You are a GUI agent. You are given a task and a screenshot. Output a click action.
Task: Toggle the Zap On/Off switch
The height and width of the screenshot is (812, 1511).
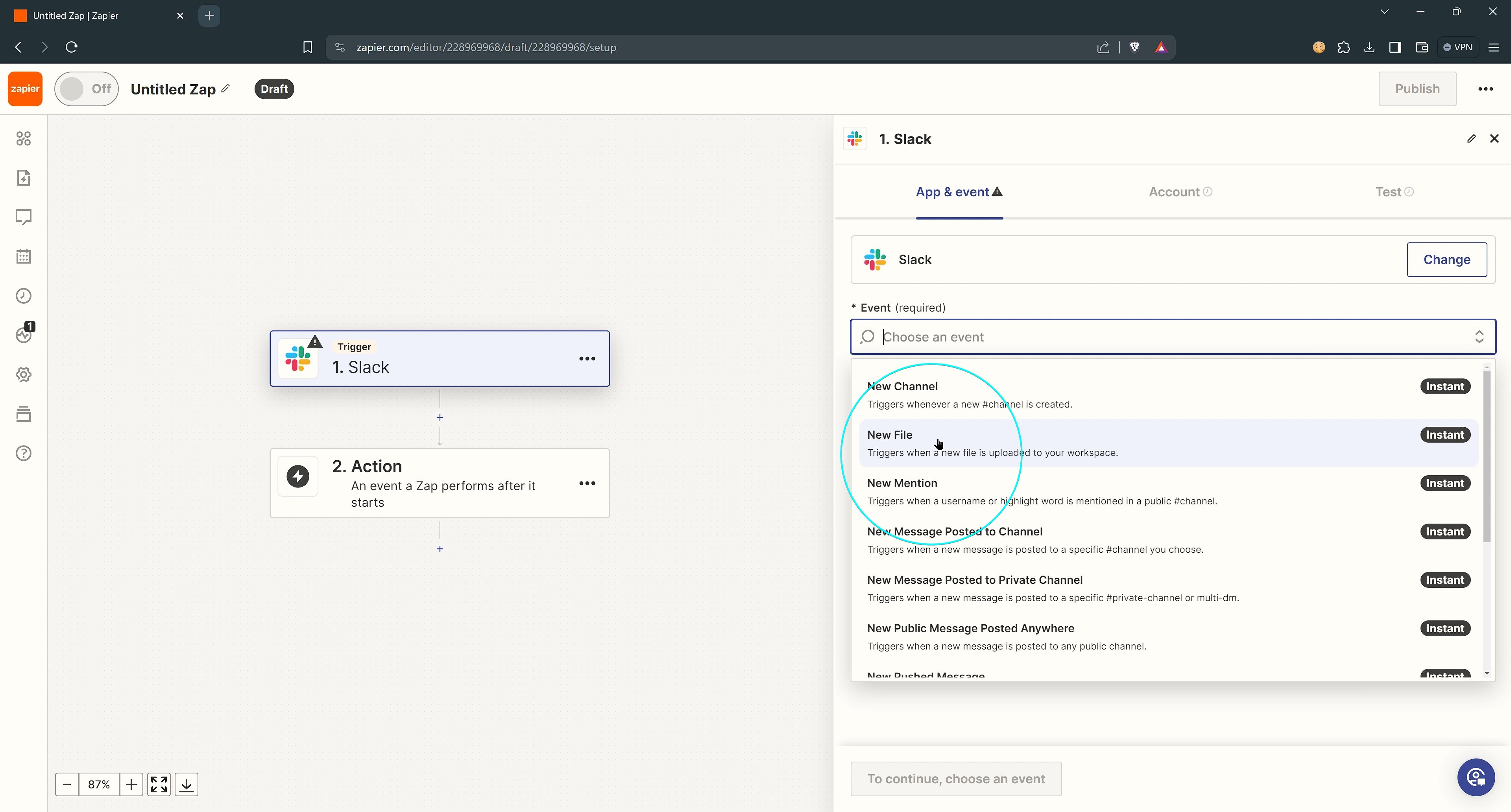click(87, 89)
